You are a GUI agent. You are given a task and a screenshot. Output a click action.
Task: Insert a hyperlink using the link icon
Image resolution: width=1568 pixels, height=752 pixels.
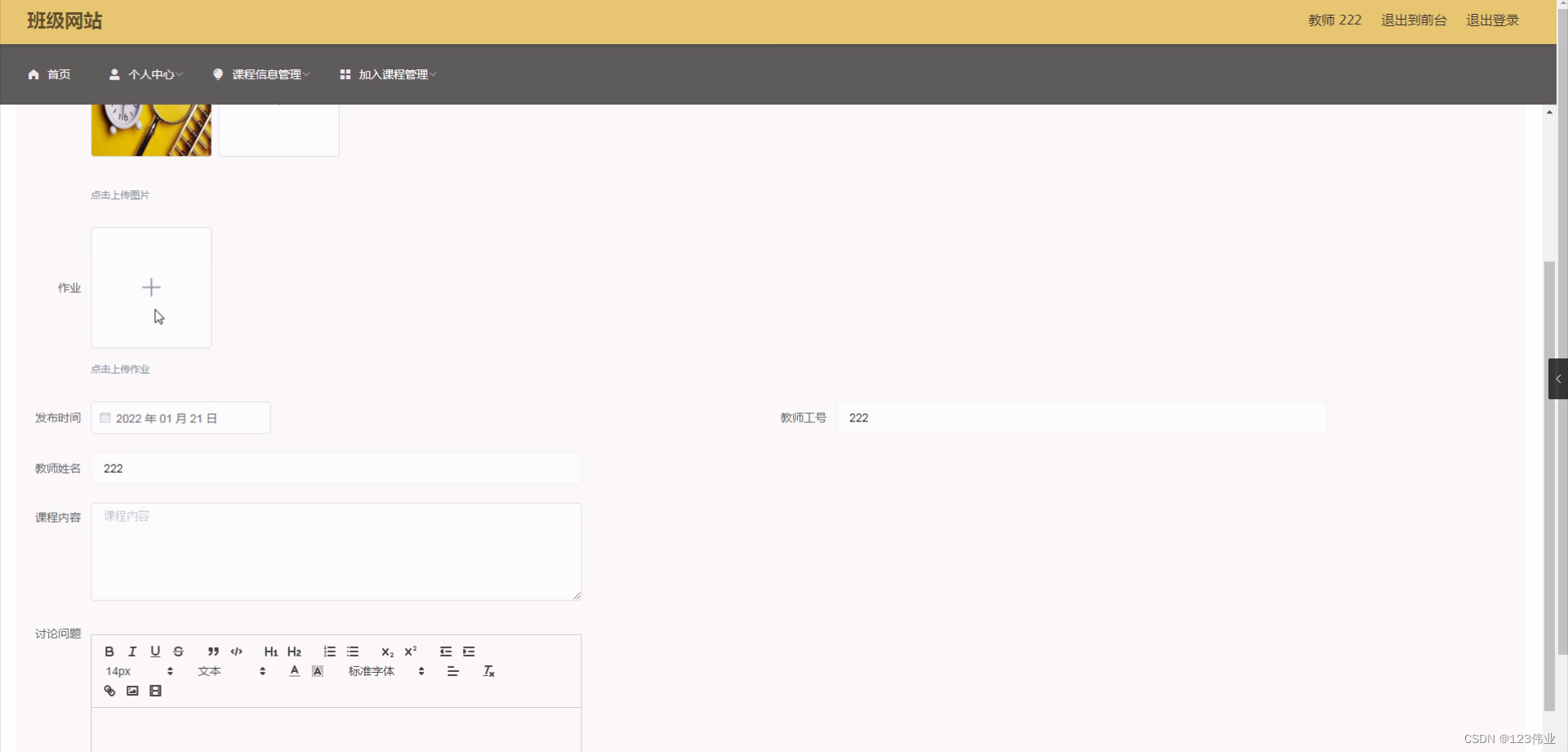109,690
